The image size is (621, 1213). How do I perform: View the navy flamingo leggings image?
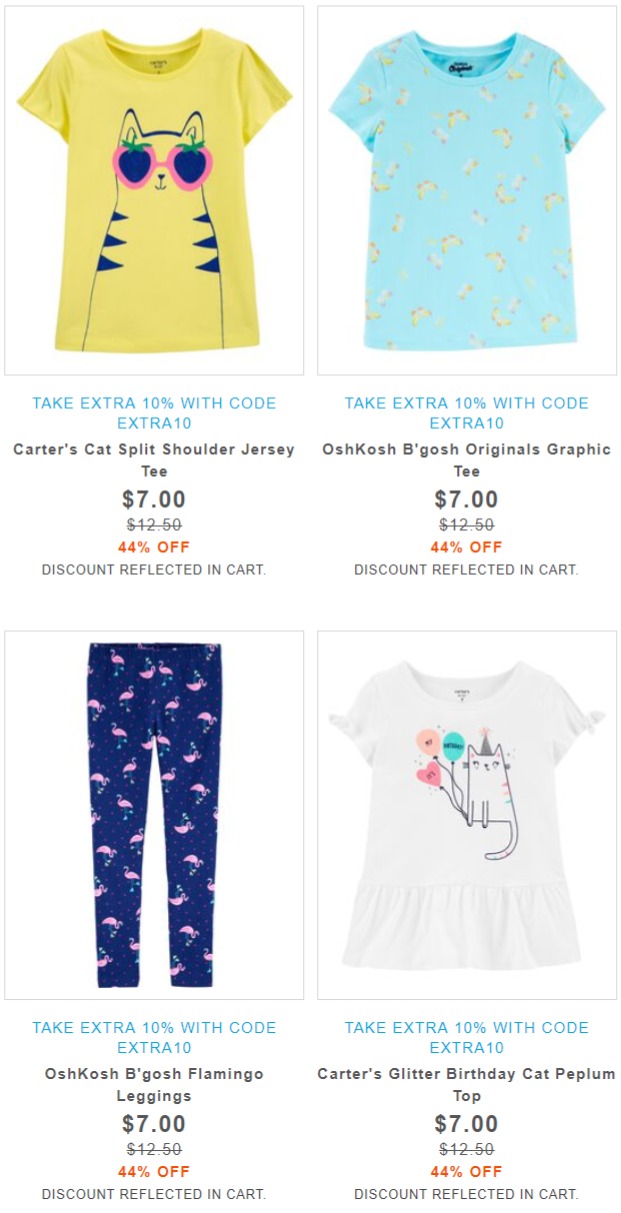pyautogui.click(x=154, y=815)
